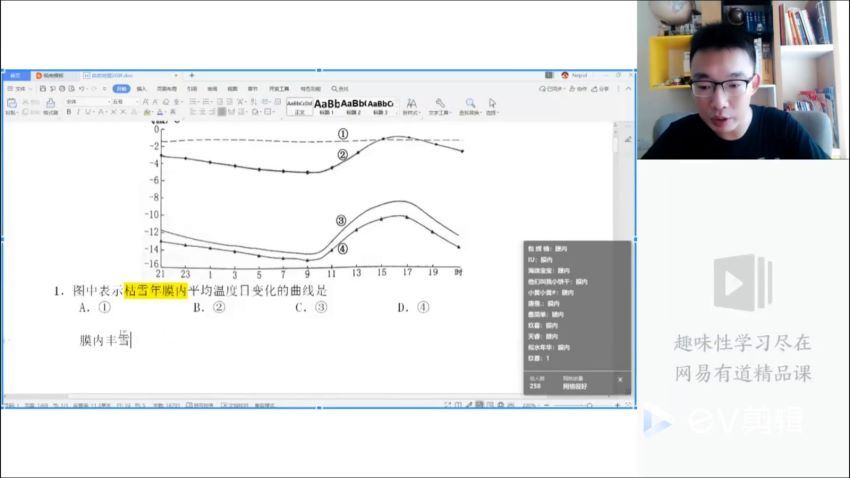Apply the 标题 3 heading style

pos(381,107)
